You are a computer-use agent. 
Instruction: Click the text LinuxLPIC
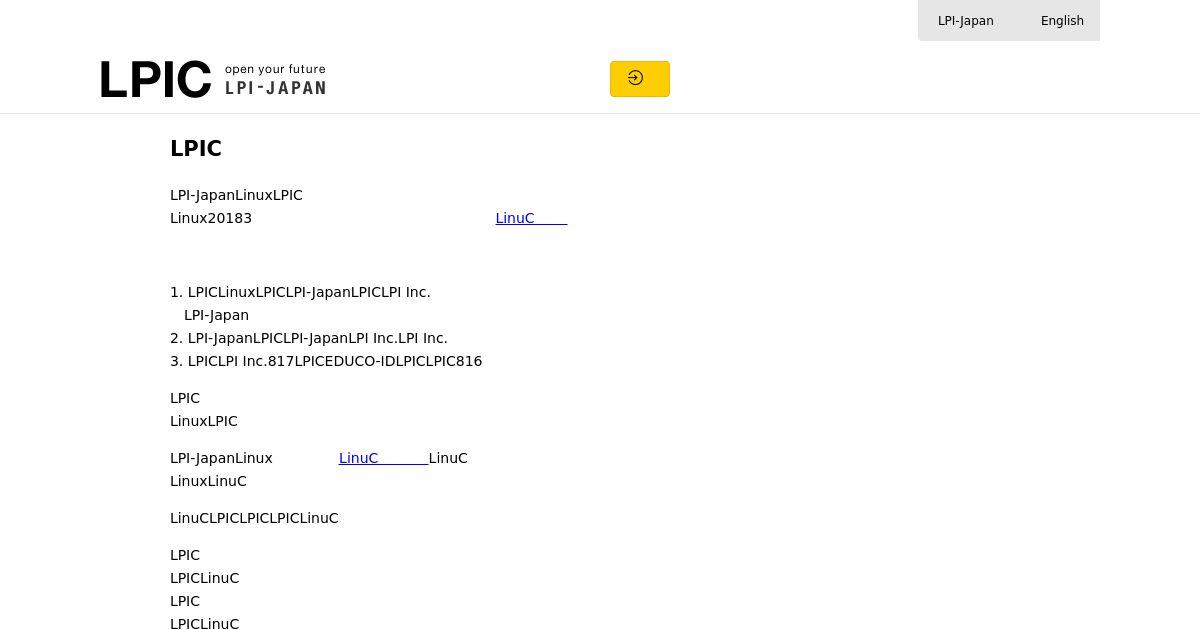click(204, 421)
